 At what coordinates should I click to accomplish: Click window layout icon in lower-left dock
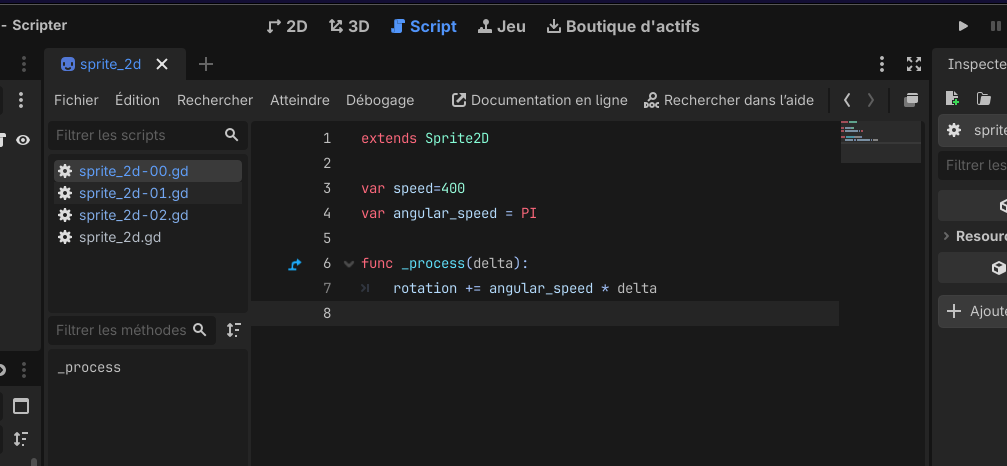click(x=21, y=406)
